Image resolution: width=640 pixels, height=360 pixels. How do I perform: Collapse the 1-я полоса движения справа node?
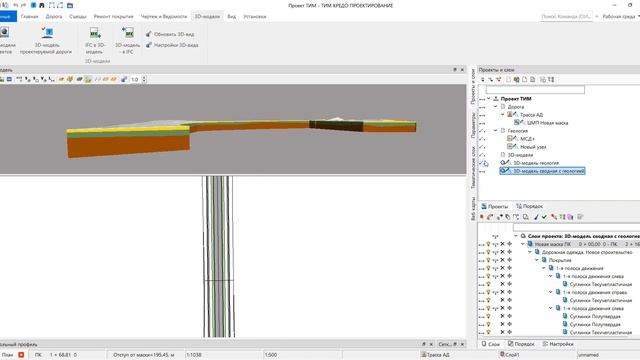pos(551,292)
